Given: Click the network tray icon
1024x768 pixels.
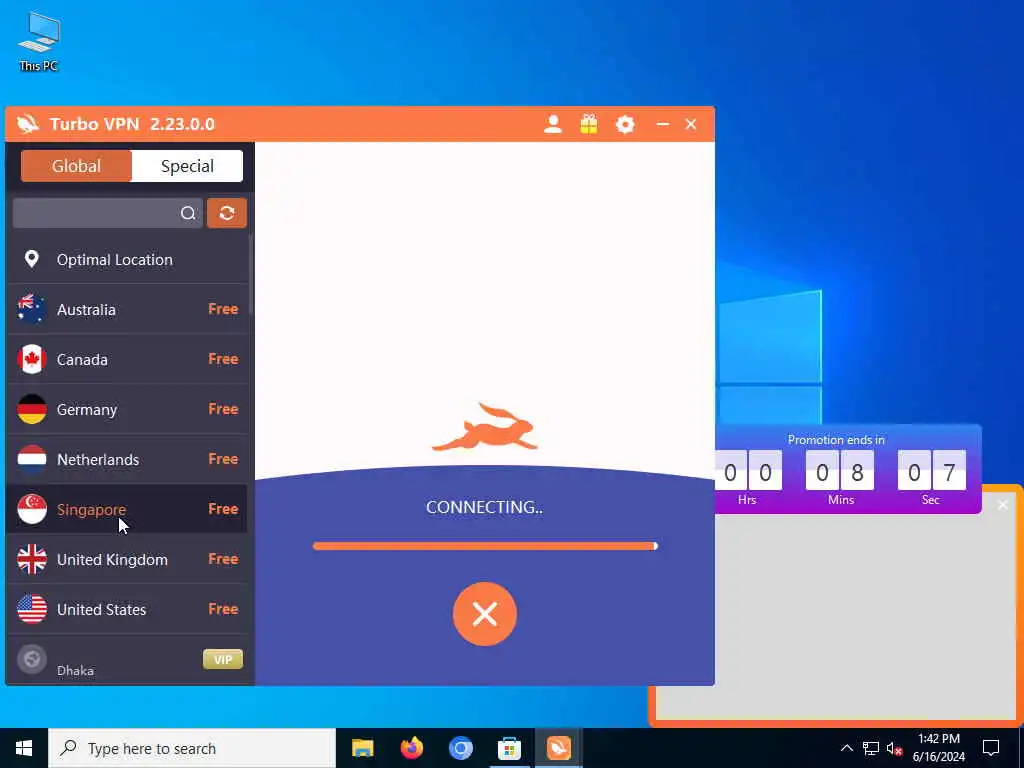Looking at the screenshot, I should click(x=871, y=748).
